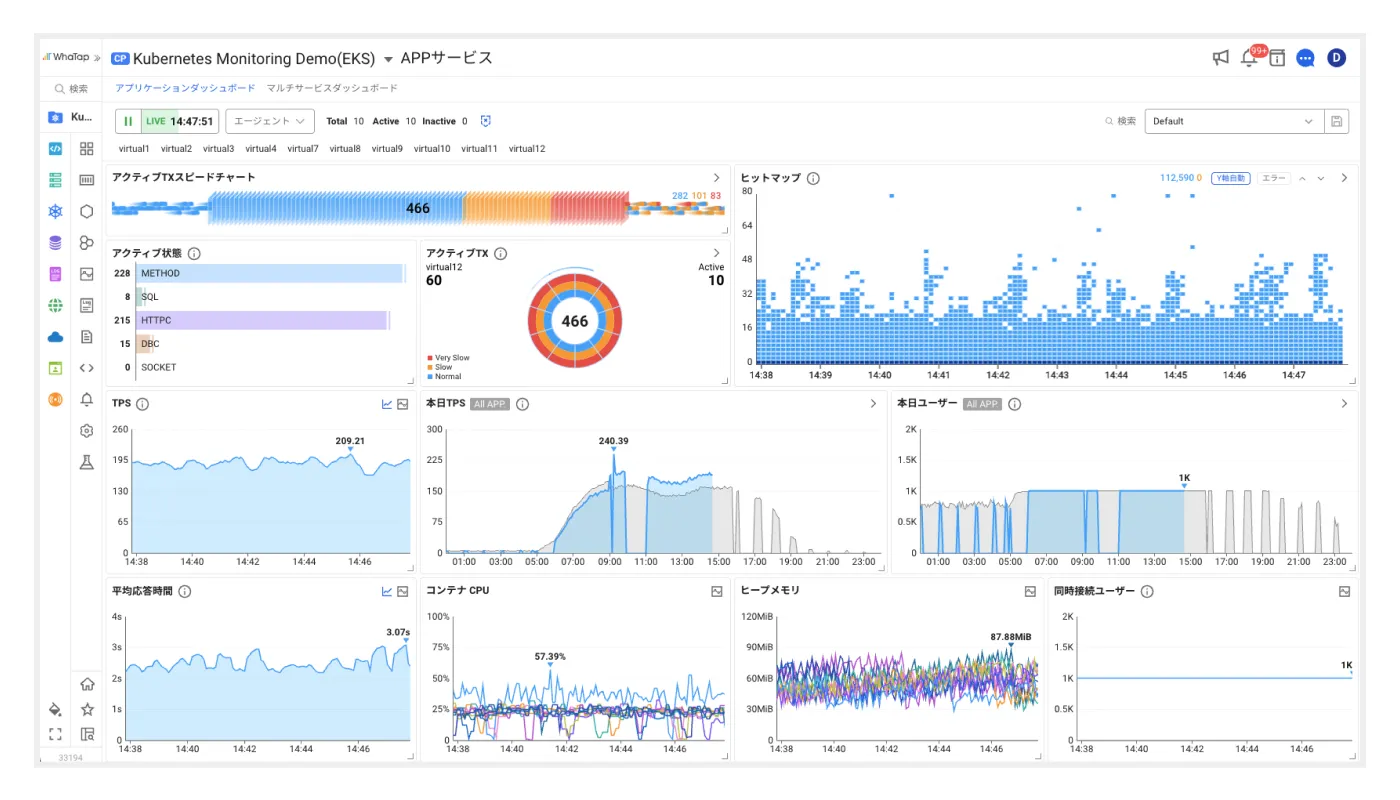This screenshot has width=1400, height=800.
Task: Open favorites star icon in side menu
Action: (x=87, y=709)
